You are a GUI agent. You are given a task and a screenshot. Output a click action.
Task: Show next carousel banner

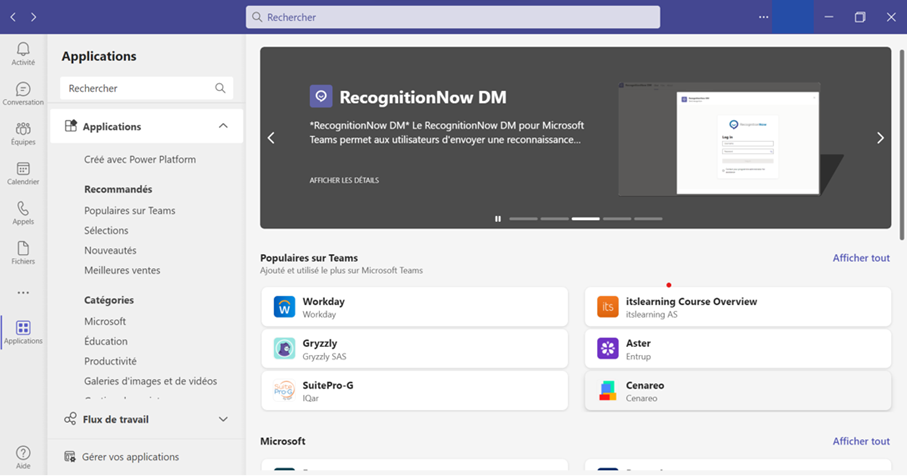[880, 138]
